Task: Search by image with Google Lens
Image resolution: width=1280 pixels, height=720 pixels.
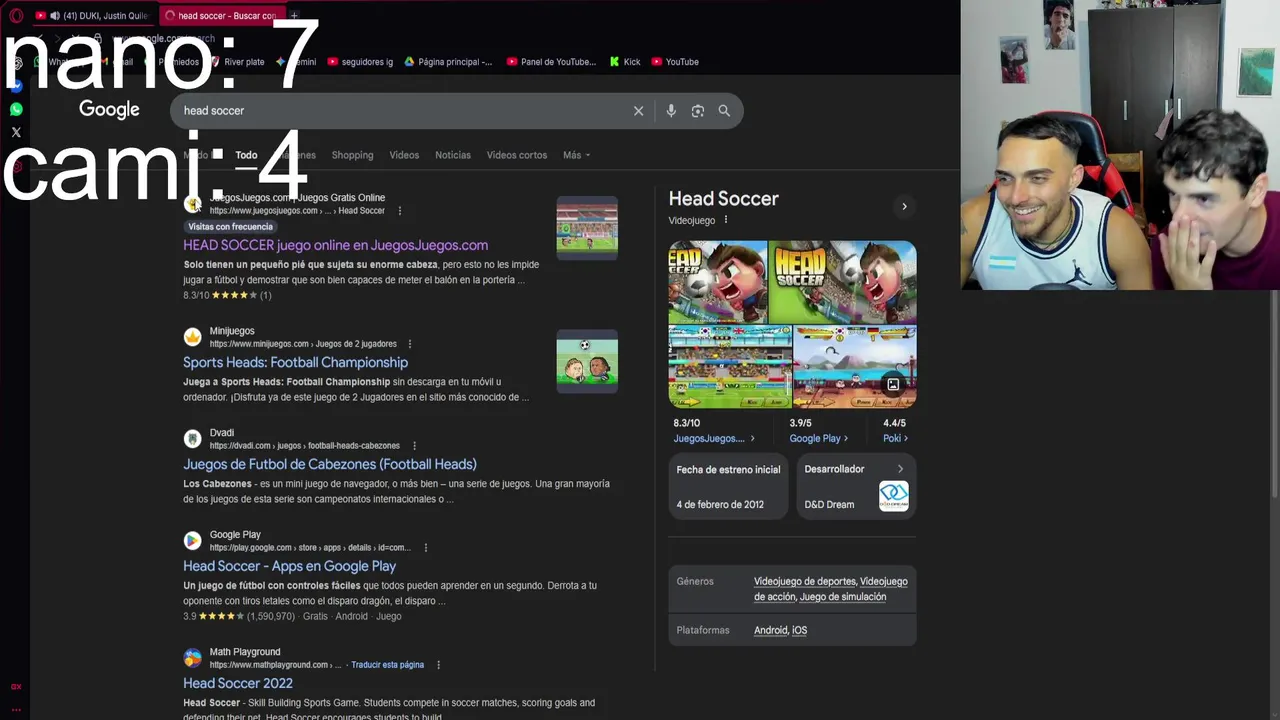Action: point(698,111)
